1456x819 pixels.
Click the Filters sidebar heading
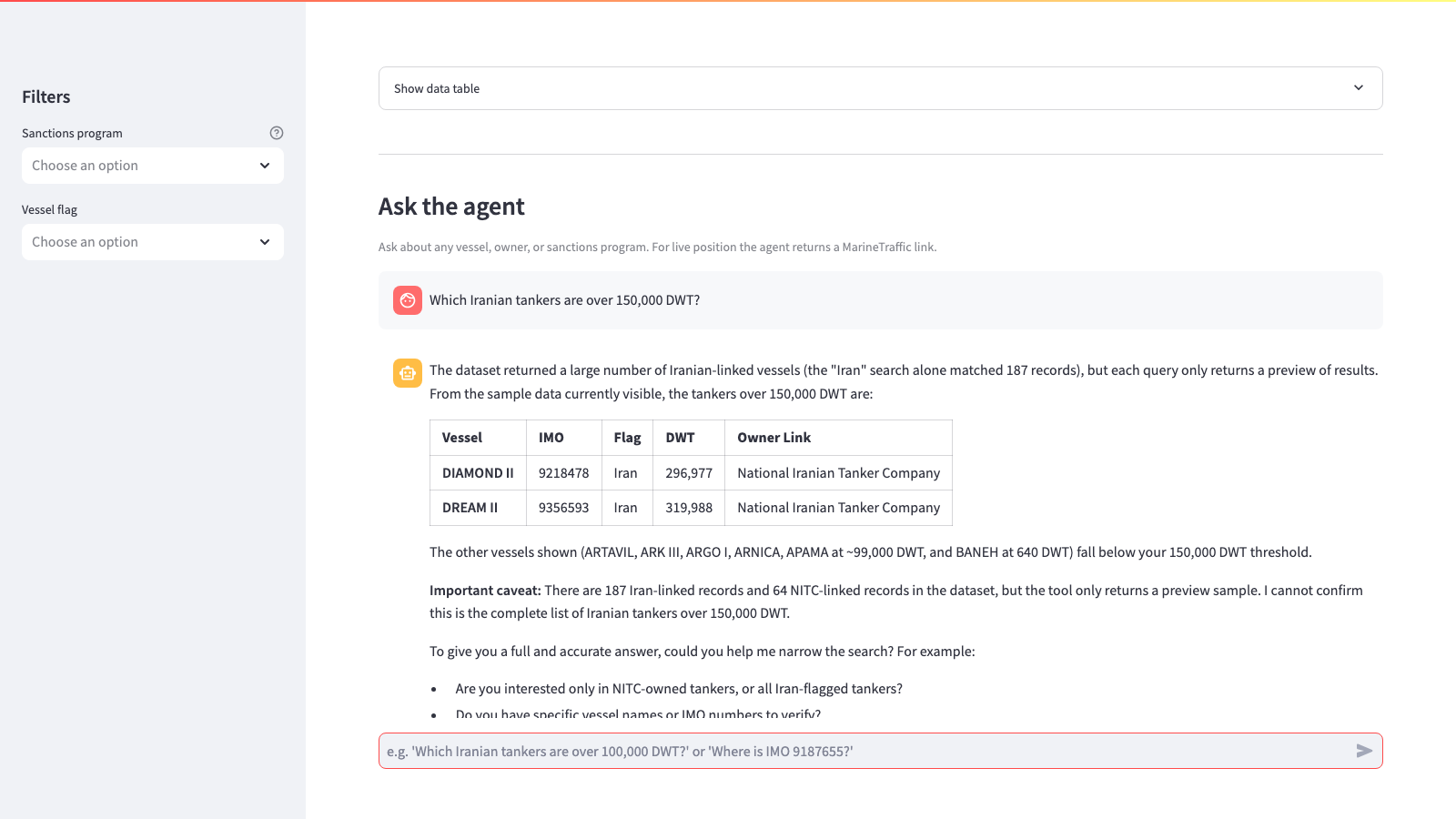pyautogui.click(x=46, y=96)
